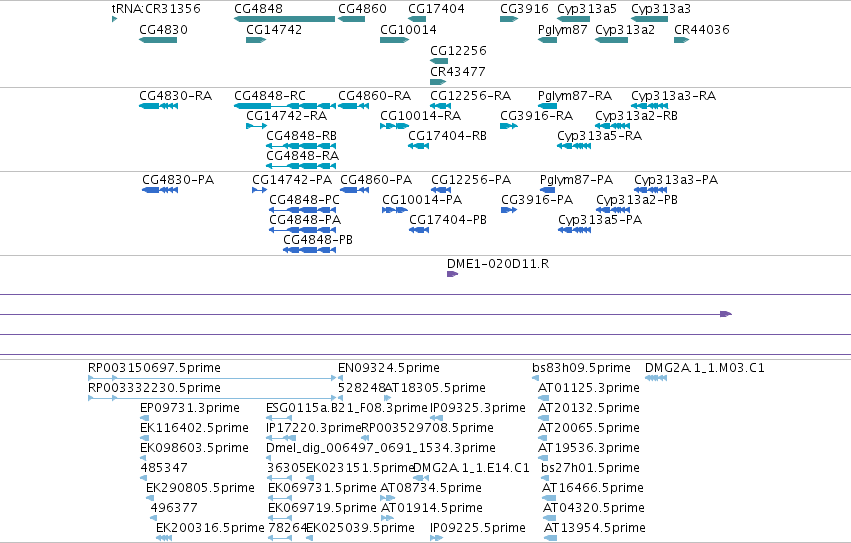Screen dimensions: 851x543
Task: Click the CG12256 gene label
Action: pos(459,50)
